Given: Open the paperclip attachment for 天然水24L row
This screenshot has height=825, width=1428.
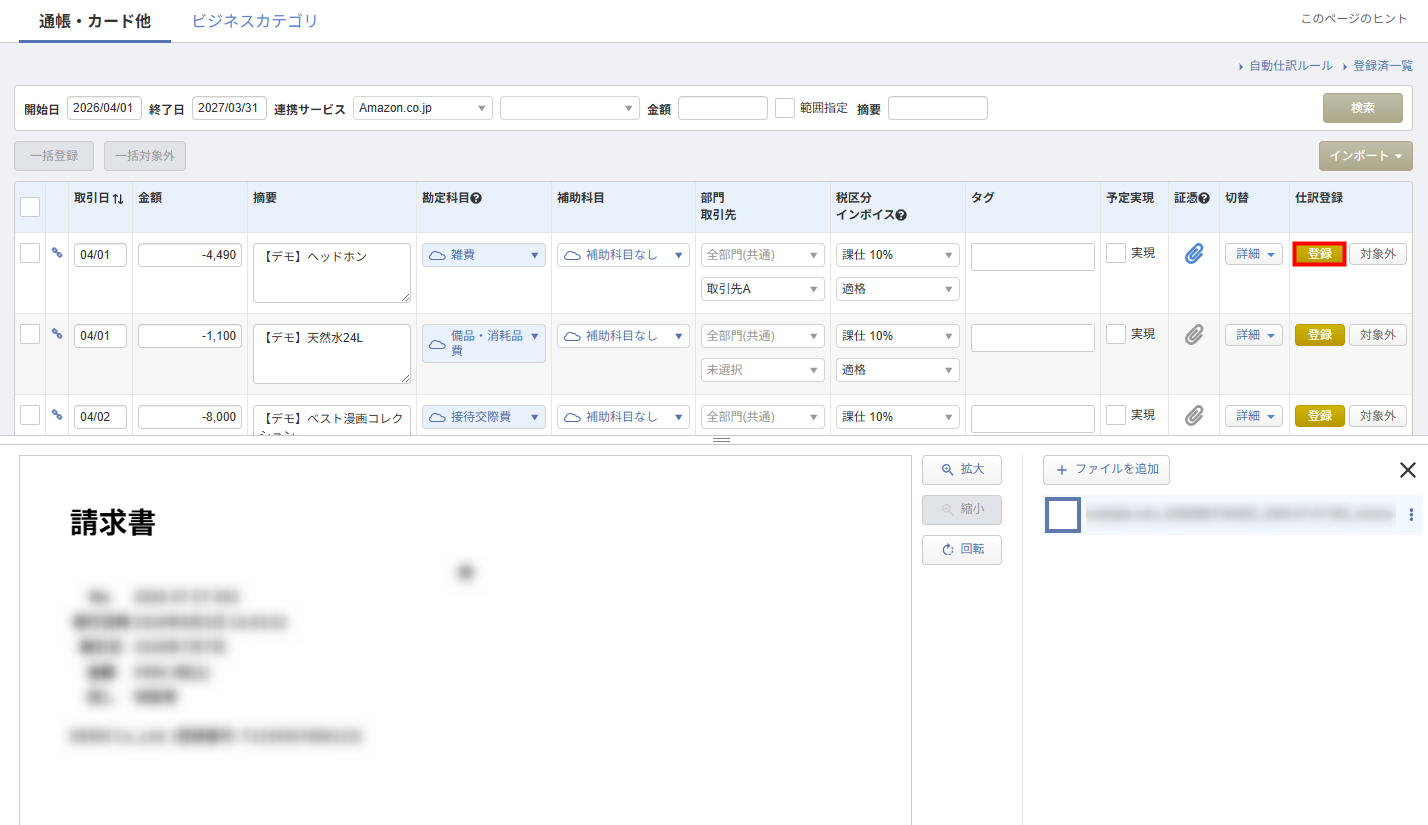Looking at the screenshot, I should point(1194,335).
